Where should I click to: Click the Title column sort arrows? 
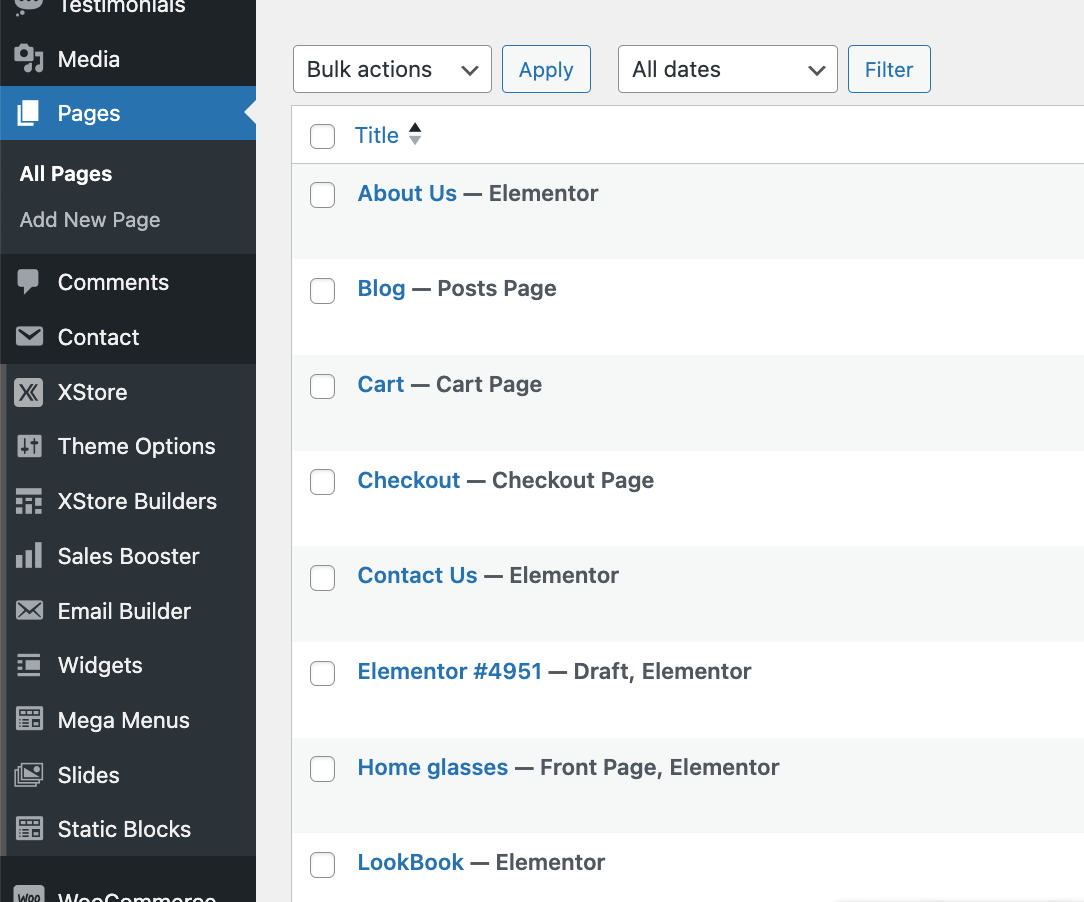[415, 134]
